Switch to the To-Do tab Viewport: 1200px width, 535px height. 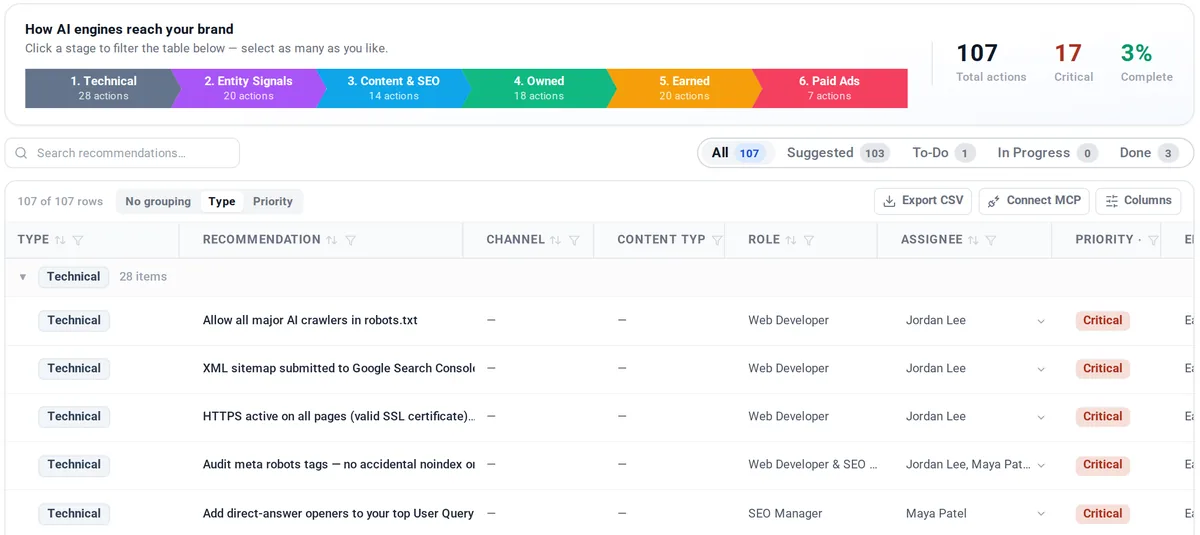(943, 153)
